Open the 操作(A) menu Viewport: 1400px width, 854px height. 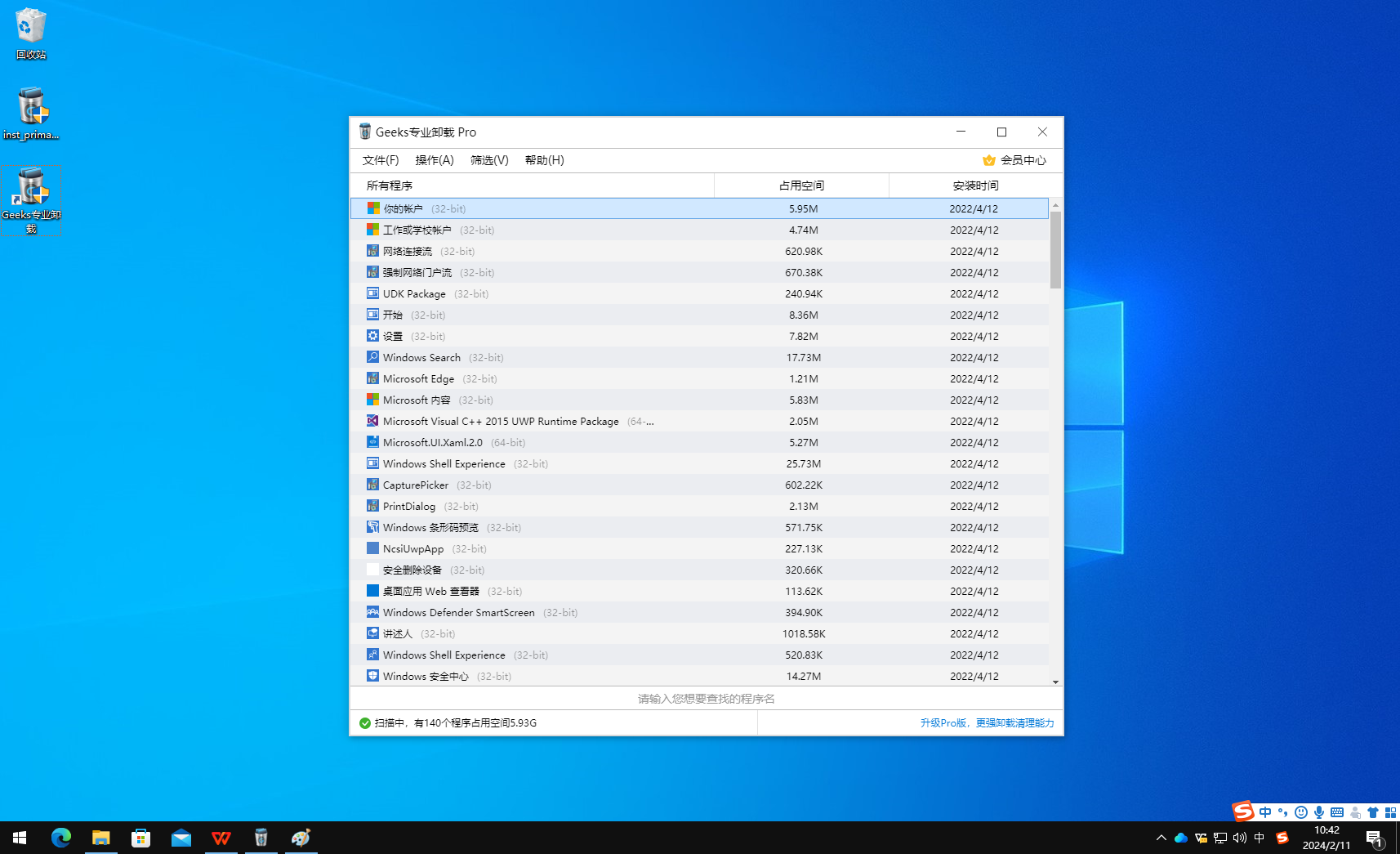(x=435, y=160)
